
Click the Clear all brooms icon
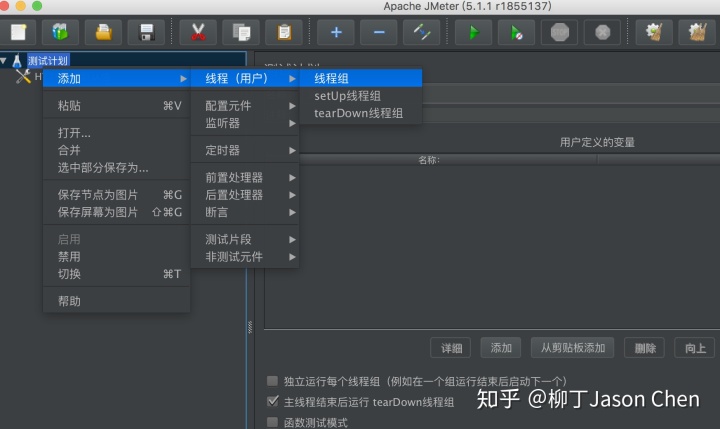(697, 32)
